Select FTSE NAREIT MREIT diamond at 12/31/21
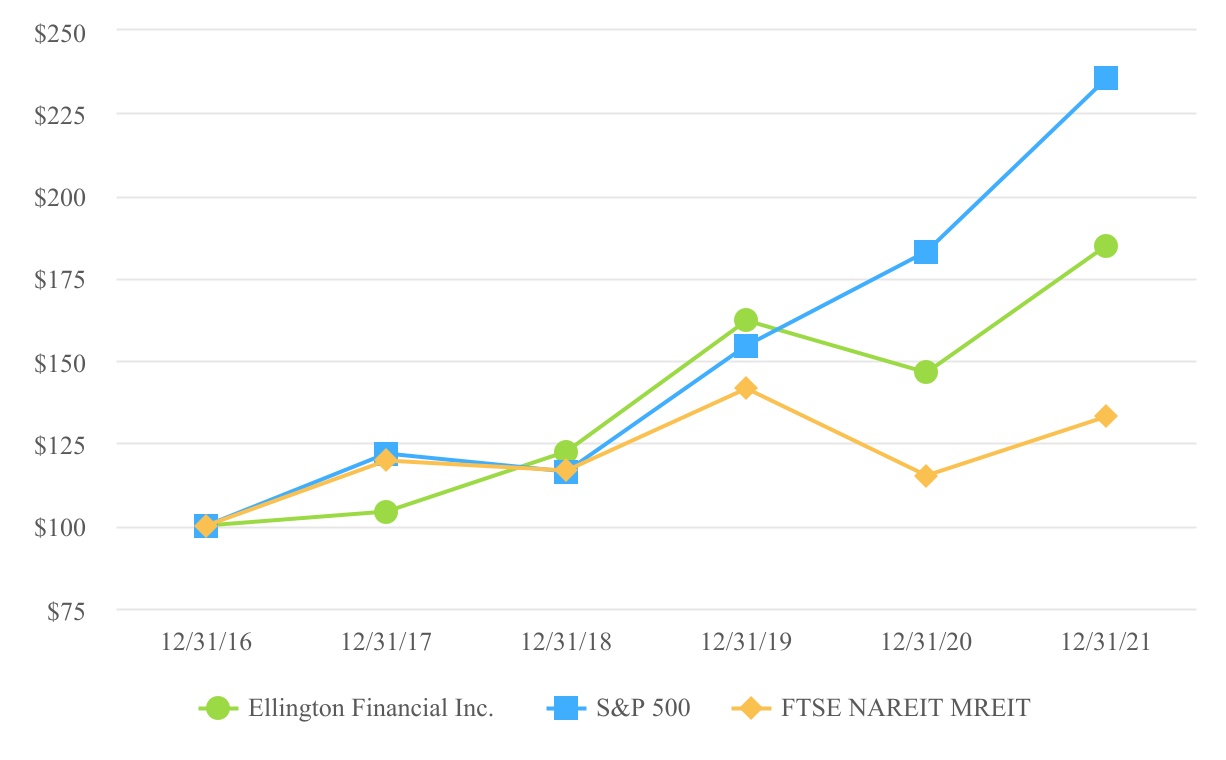Image resolution: width=1226 pixels, height=760 pixels. click(1106, 416)
